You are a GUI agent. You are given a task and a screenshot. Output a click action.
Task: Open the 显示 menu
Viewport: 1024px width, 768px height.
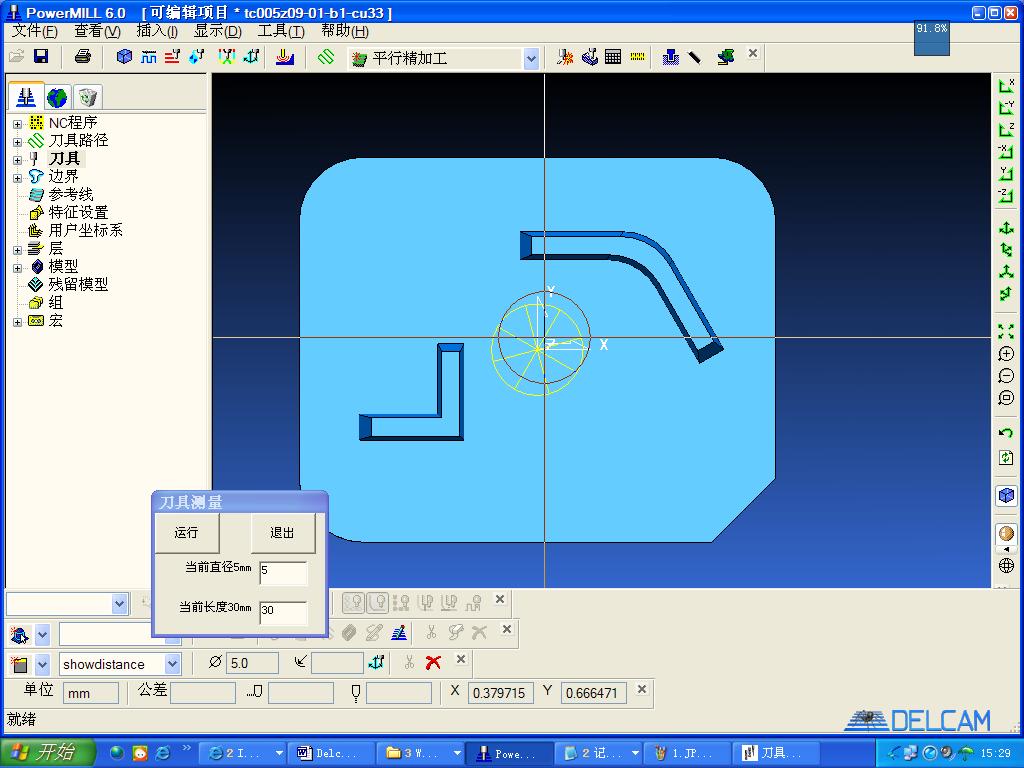click(217, 31)
